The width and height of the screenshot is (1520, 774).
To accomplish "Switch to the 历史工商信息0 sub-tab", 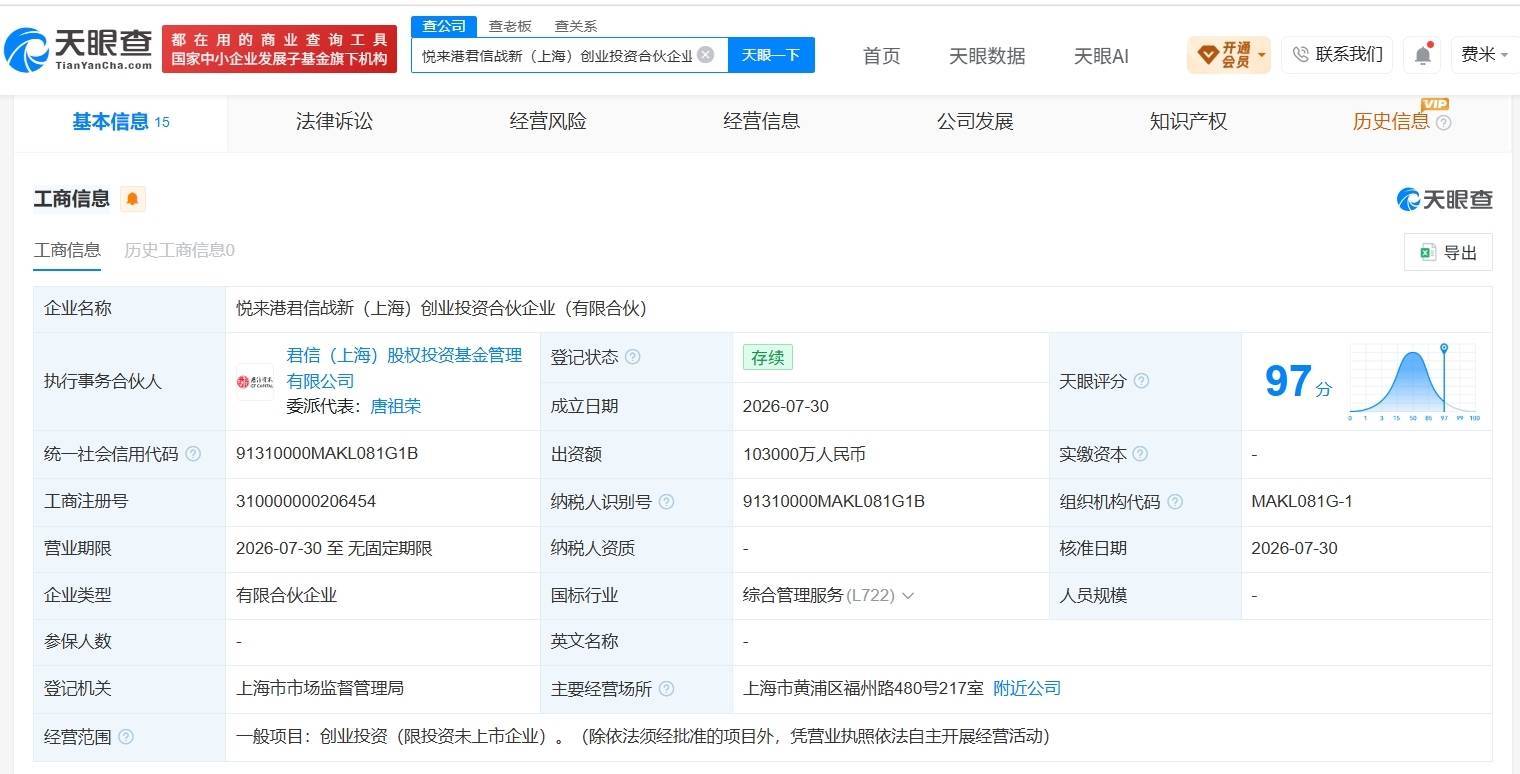I will (179, 250).
